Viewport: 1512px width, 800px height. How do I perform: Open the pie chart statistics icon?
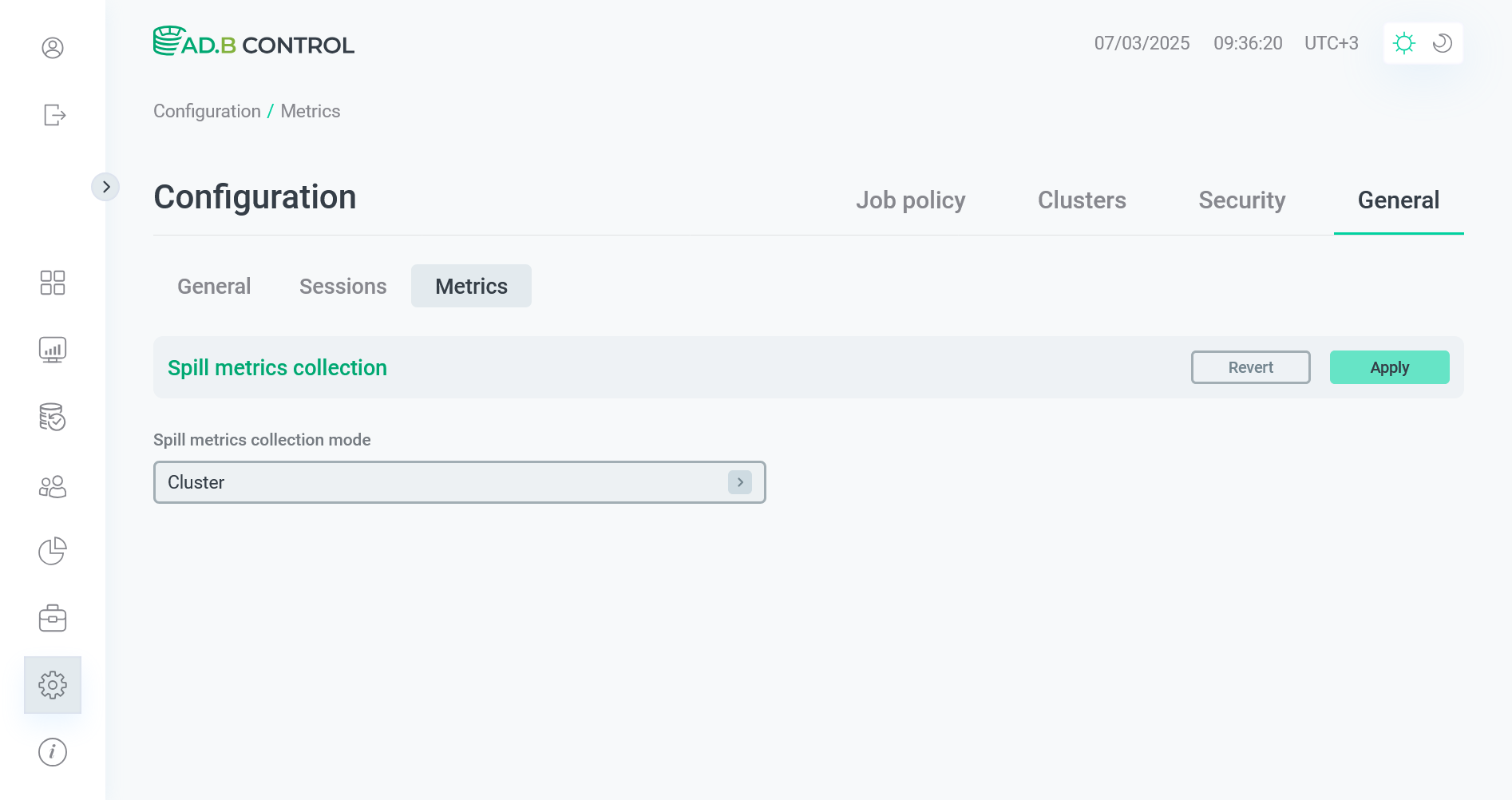point(53,551)
